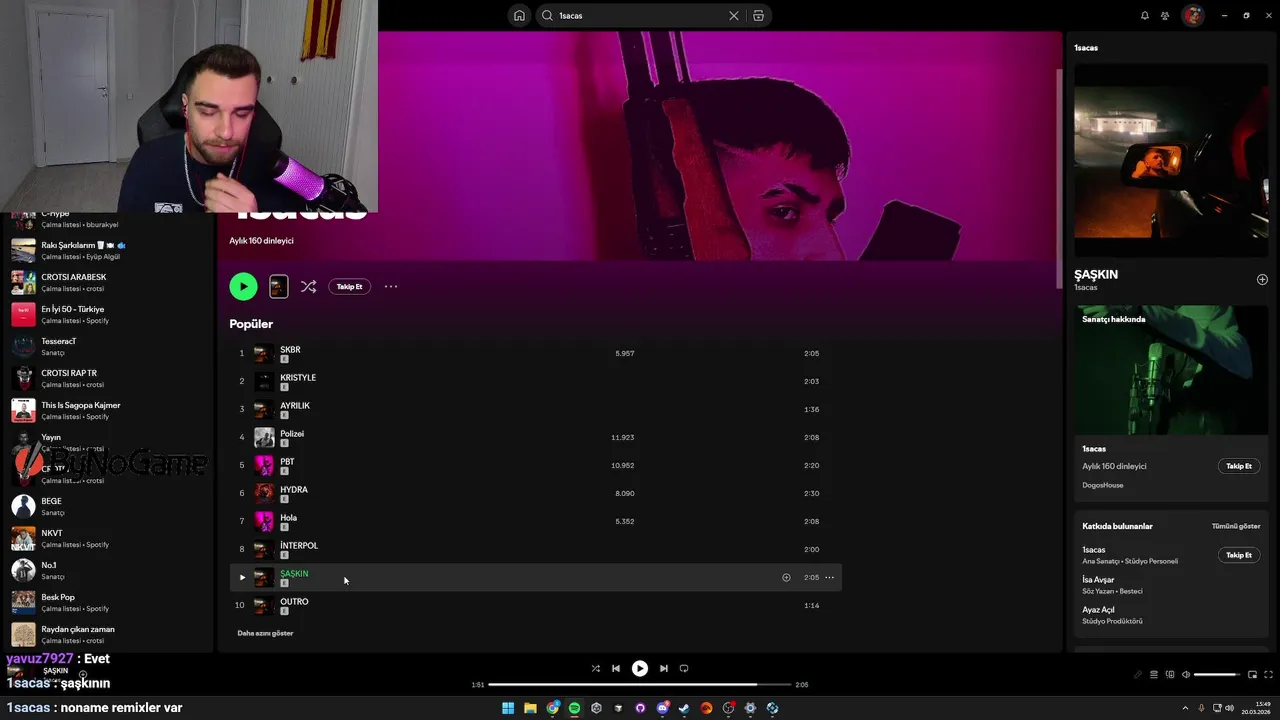
Task: Select the İNTERPOL track
Action: (535, 549)
